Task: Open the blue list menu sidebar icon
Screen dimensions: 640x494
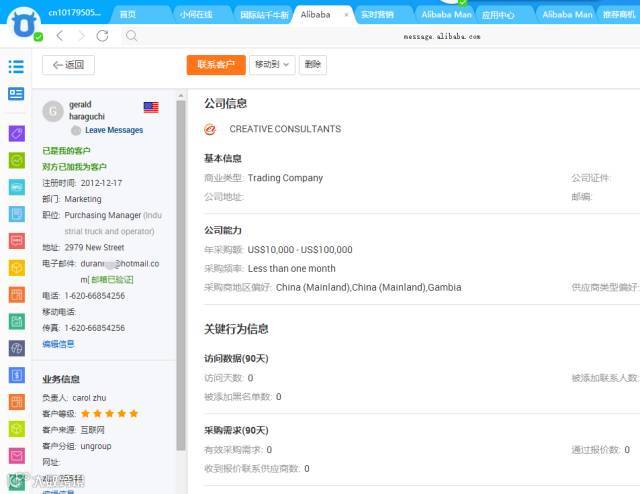Action: (16, 67)
